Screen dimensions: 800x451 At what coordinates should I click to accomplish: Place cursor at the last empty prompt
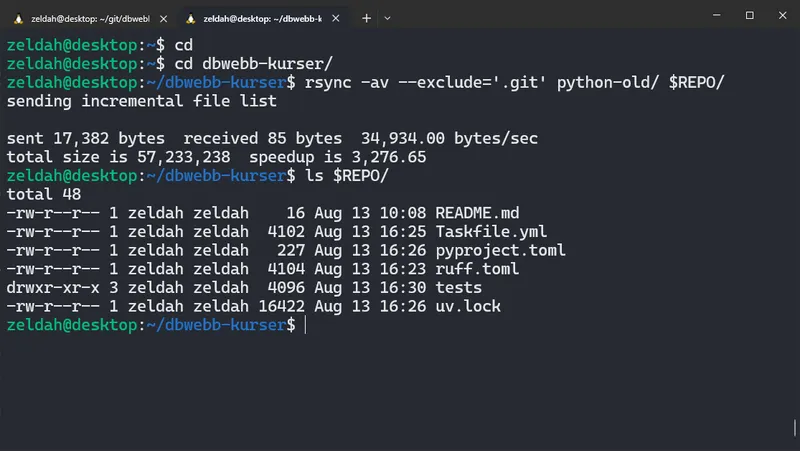(x=304, y=326)
